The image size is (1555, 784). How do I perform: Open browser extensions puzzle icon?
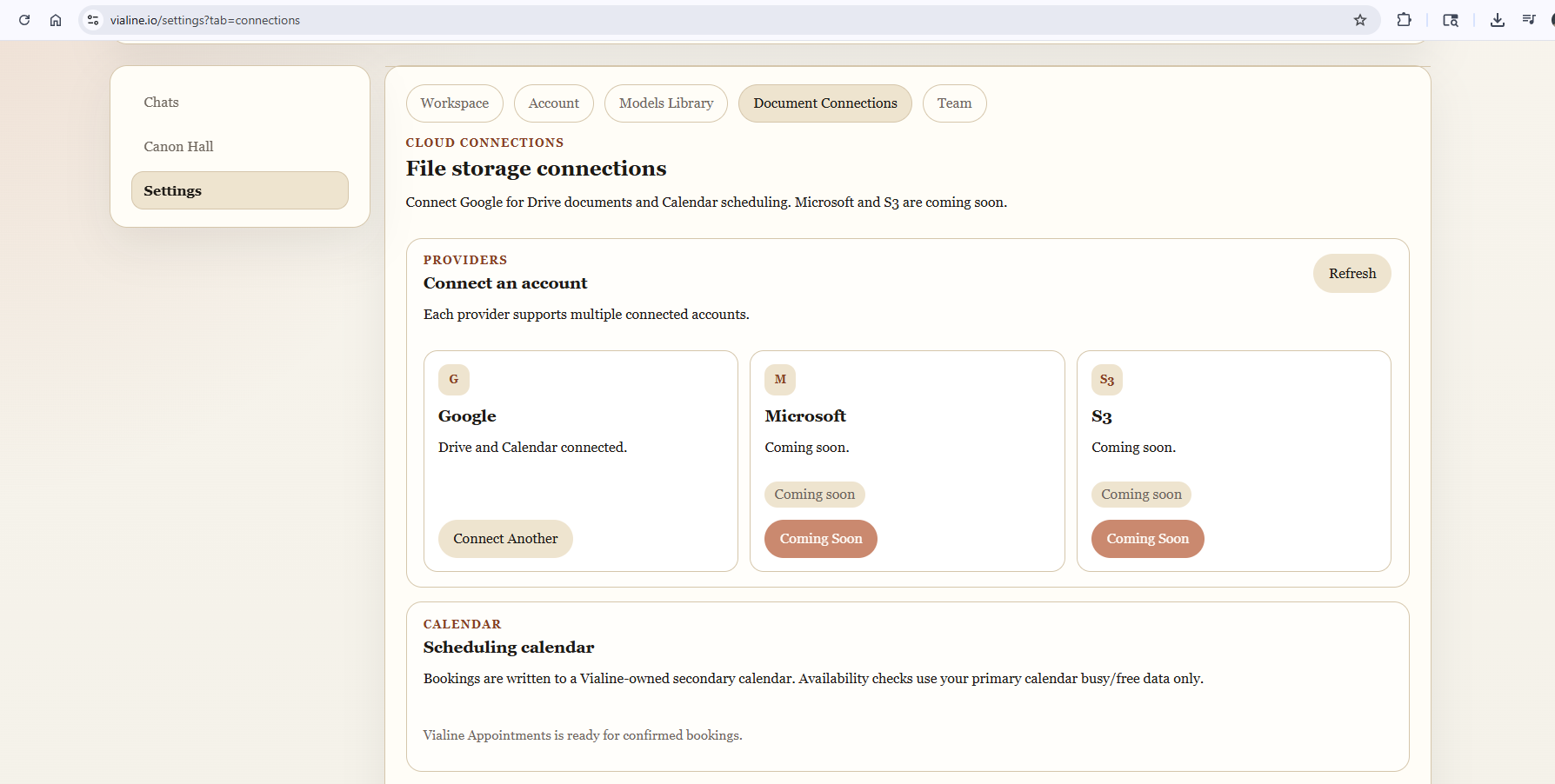tap(1404, 20)
